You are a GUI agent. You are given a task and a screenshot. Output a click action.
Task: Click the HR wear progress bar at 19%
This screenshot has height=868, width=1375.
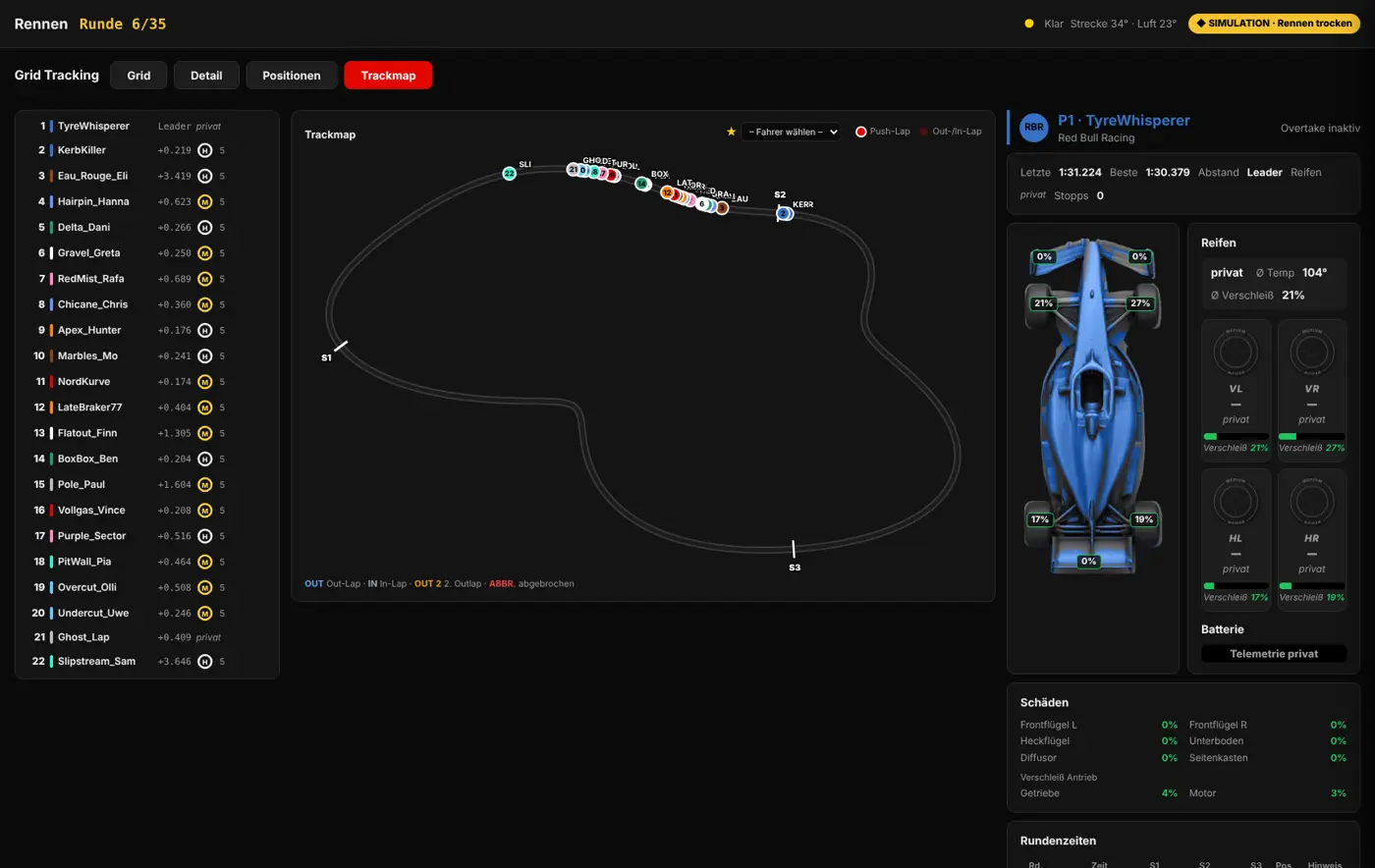1311,586
